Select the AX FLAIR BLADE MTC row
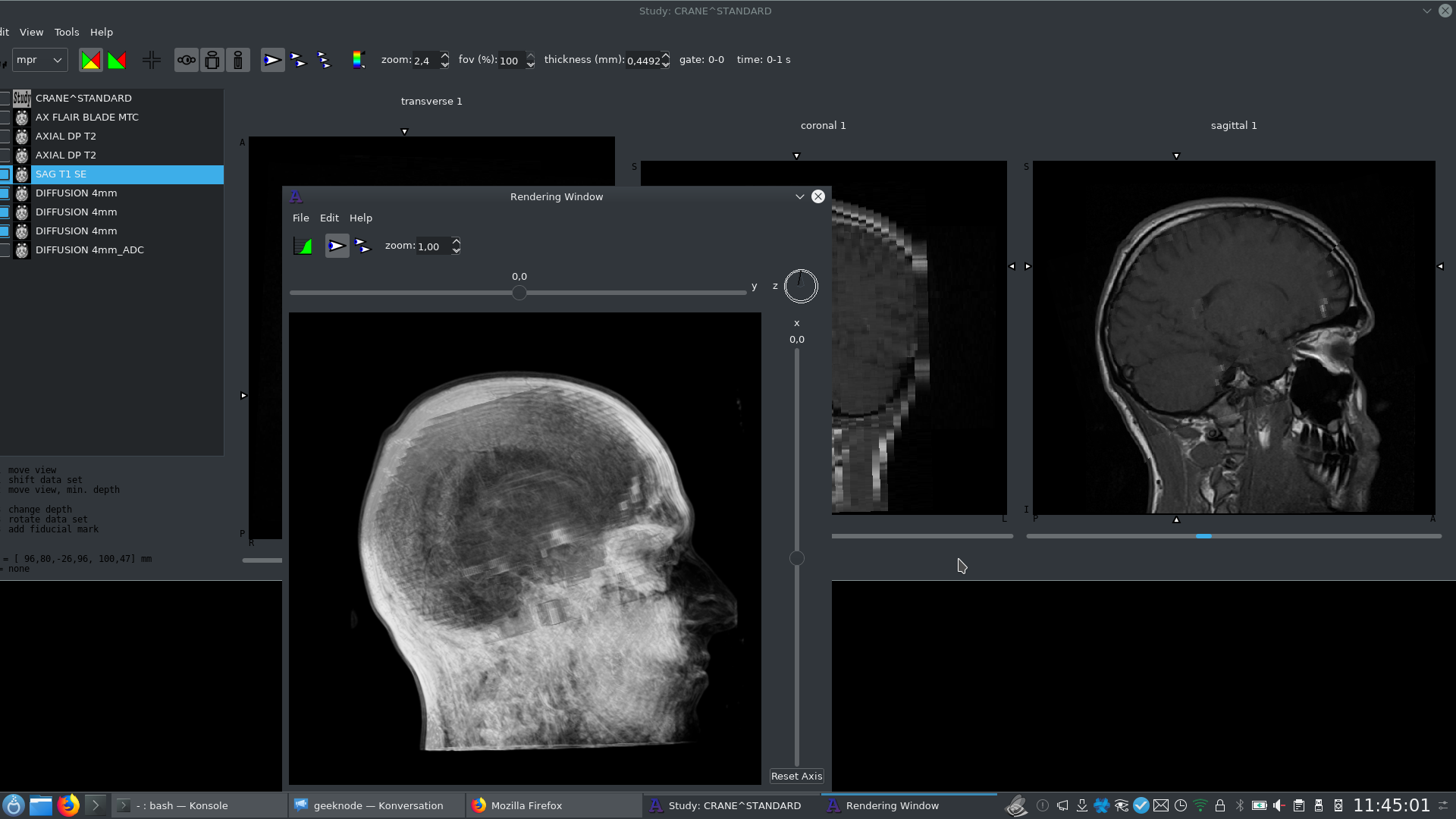1456x819 pixels. 111,118
